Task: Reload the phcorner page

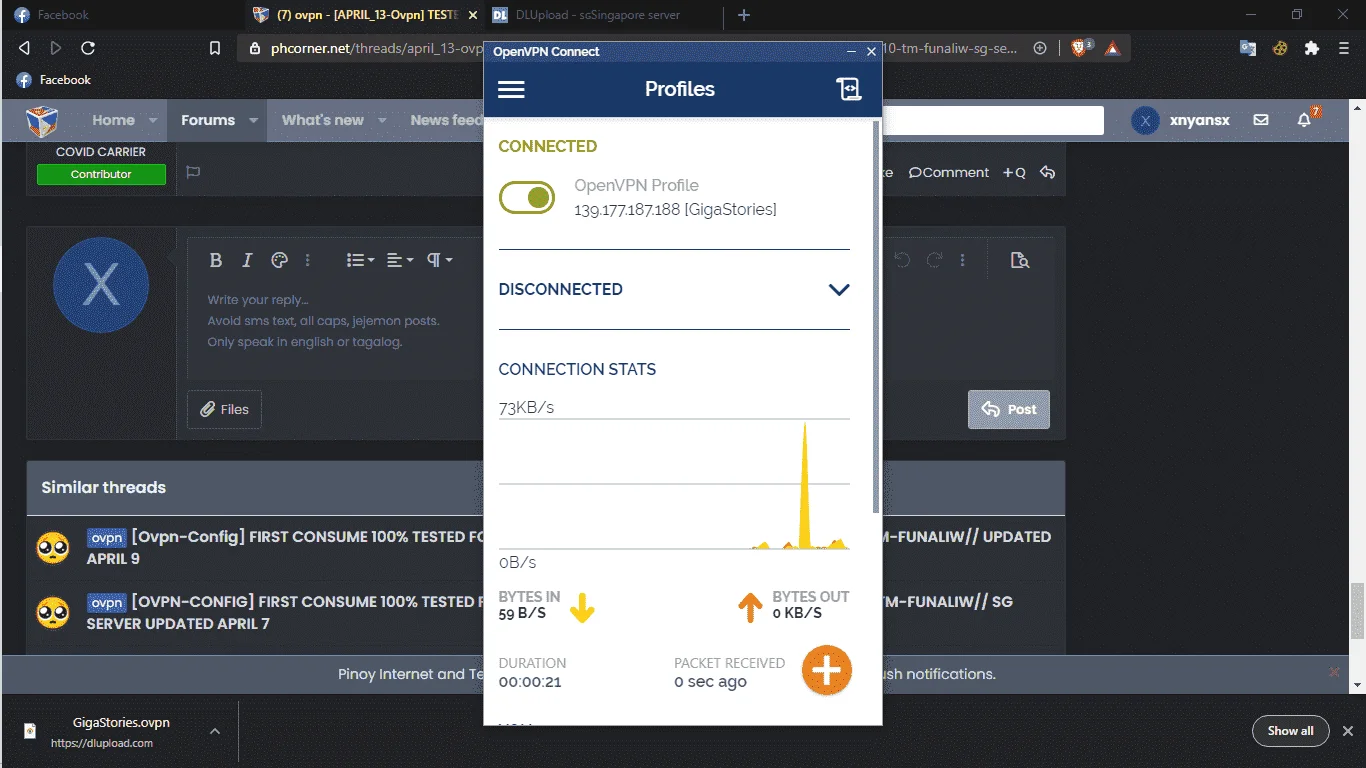Action: click(88, 48)
